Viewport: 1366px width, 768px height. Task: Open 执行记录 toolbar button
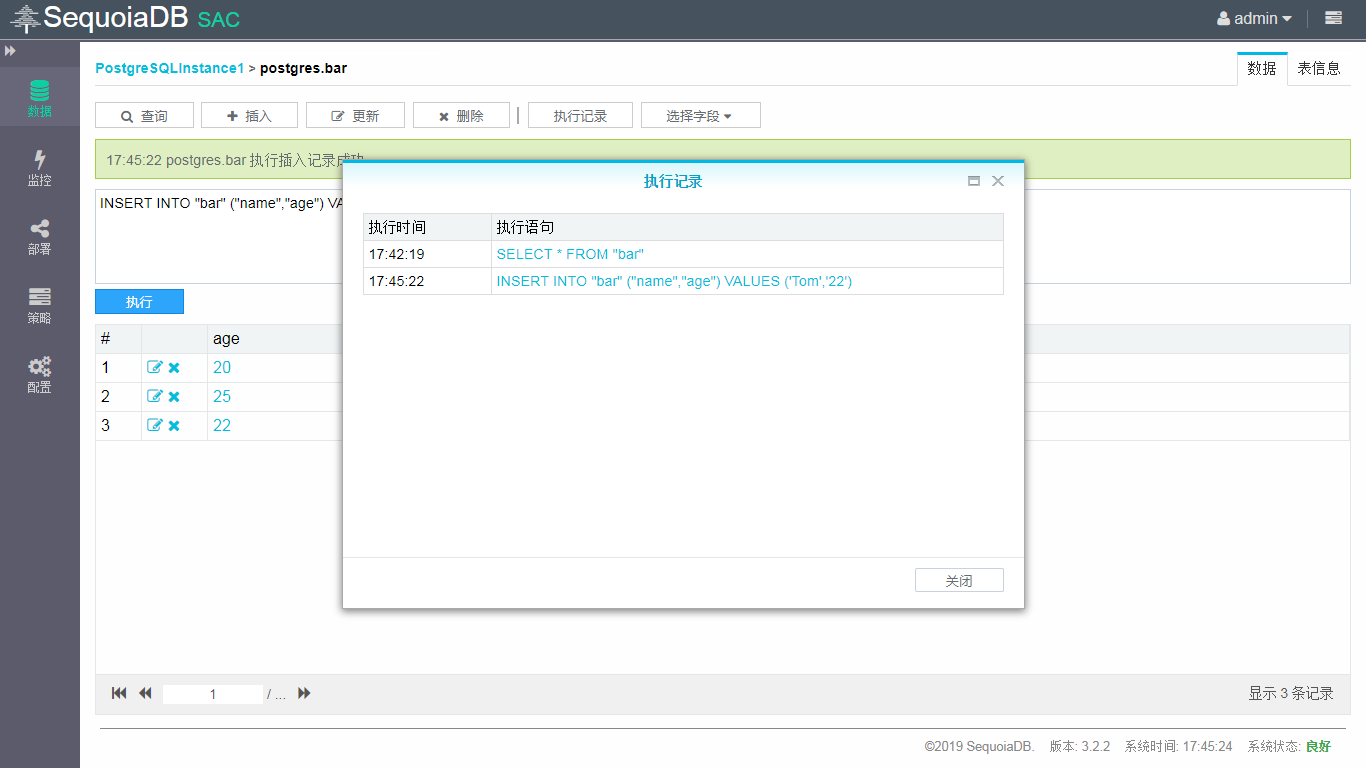[580, 116]
